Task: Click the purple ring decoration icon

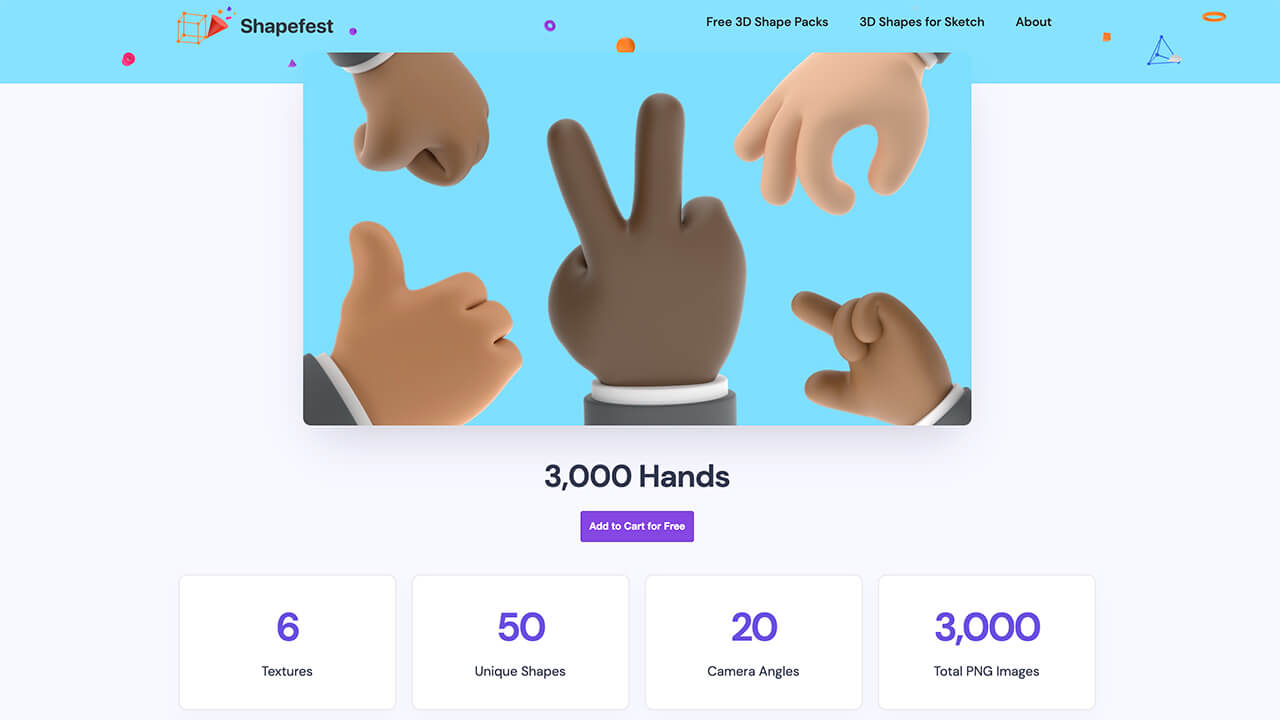Action: pos(550,25)
